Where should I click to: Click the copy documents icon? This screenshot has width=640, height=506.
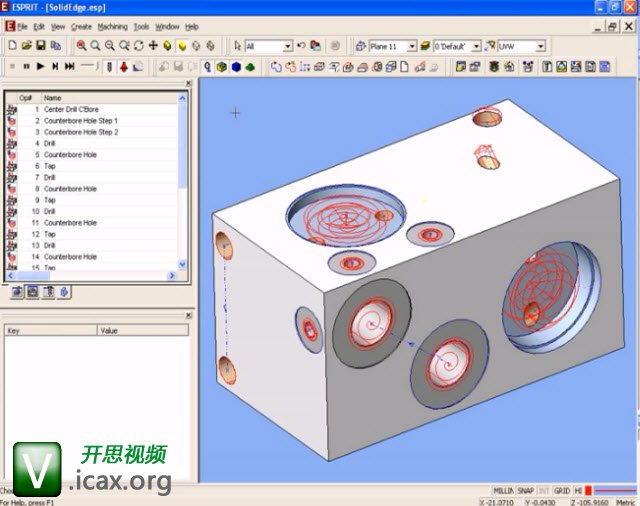pos(56,46)
